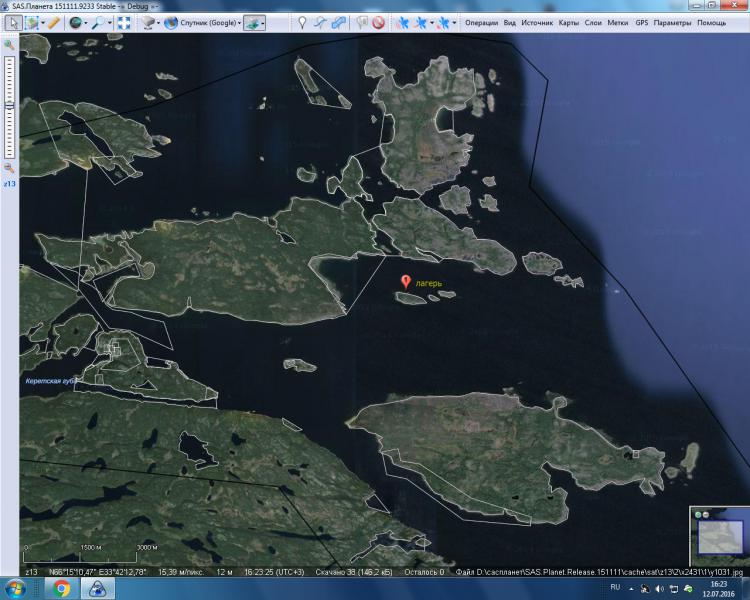Open the 'Метки' menu

coord(618,22)
